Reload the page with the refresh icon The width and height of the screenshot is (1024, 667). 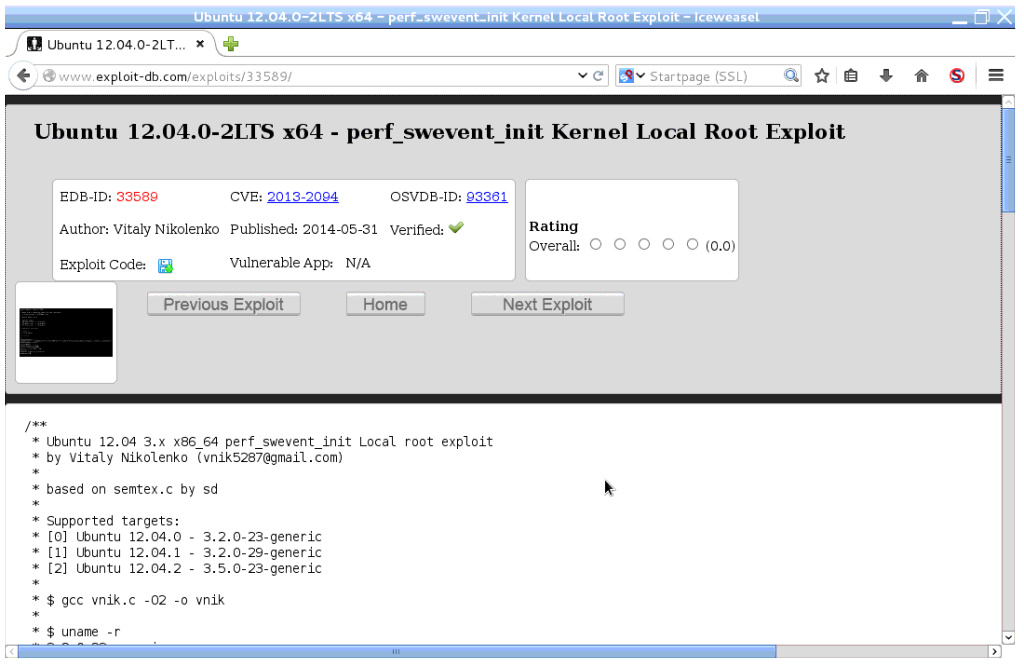(x=598, y=76)
